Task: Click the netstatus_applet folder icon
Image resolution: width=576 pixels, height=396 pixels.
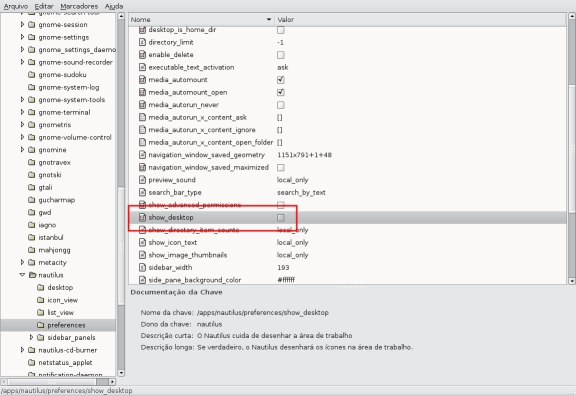Action: pos(32,363)
